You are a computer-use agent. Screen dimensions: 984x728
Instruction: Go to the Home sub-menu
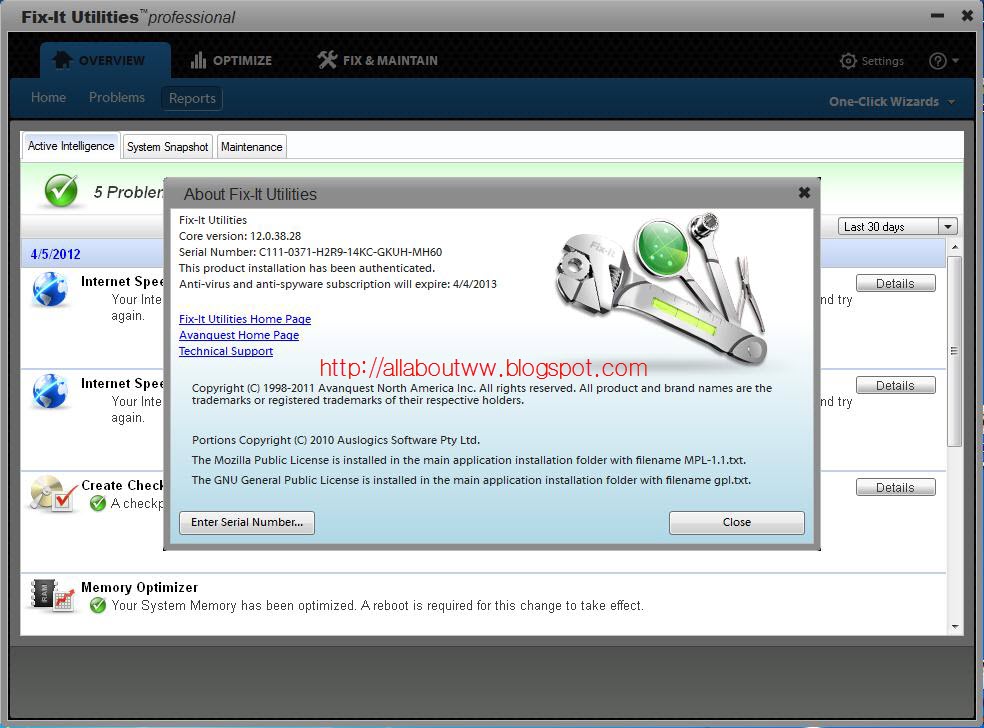coord(48,97)
